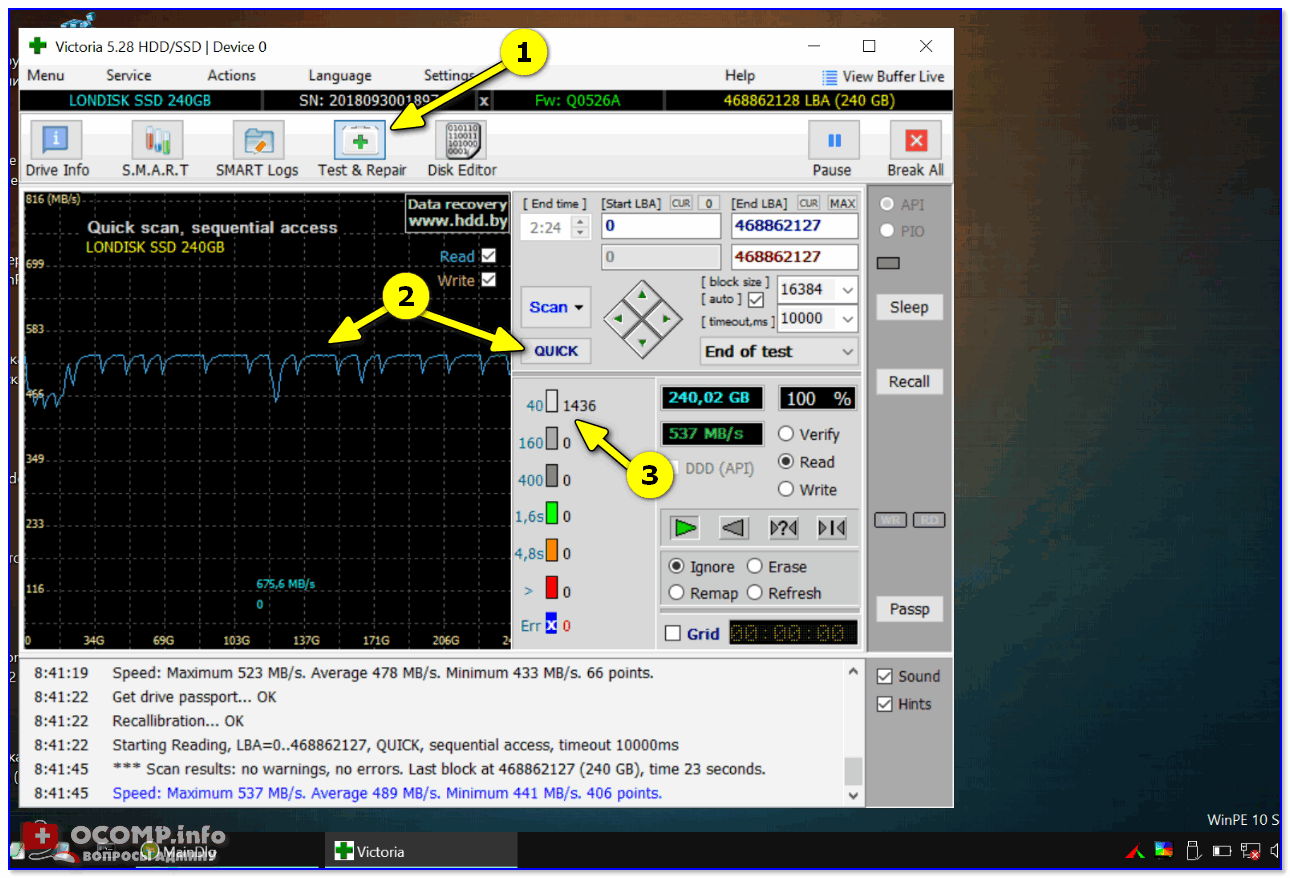Toggle the Sound checkbox
The image size is (1290, 878).
coord(884,676)
